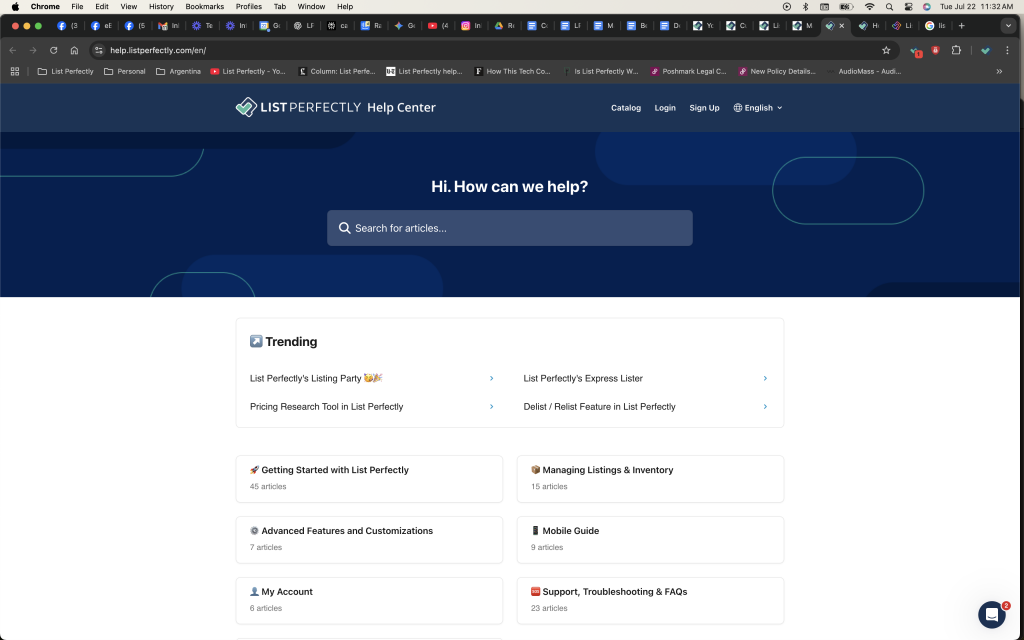Open the Extensions puzzle-piece menu
This screenshot has width=1024, height=640.
[956, 50]
